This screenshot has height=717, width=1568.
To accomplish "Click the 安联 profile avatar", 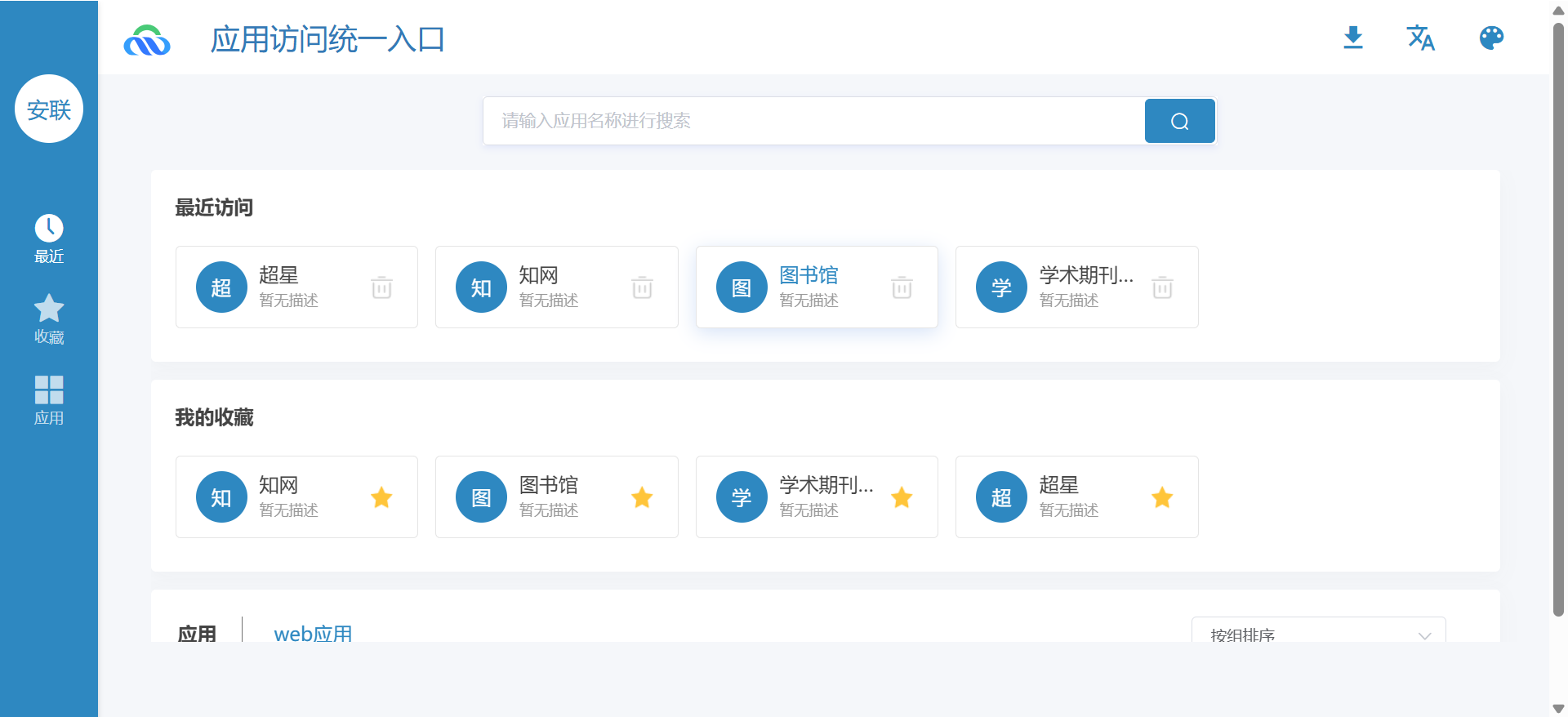I will (x=48, y=108).
